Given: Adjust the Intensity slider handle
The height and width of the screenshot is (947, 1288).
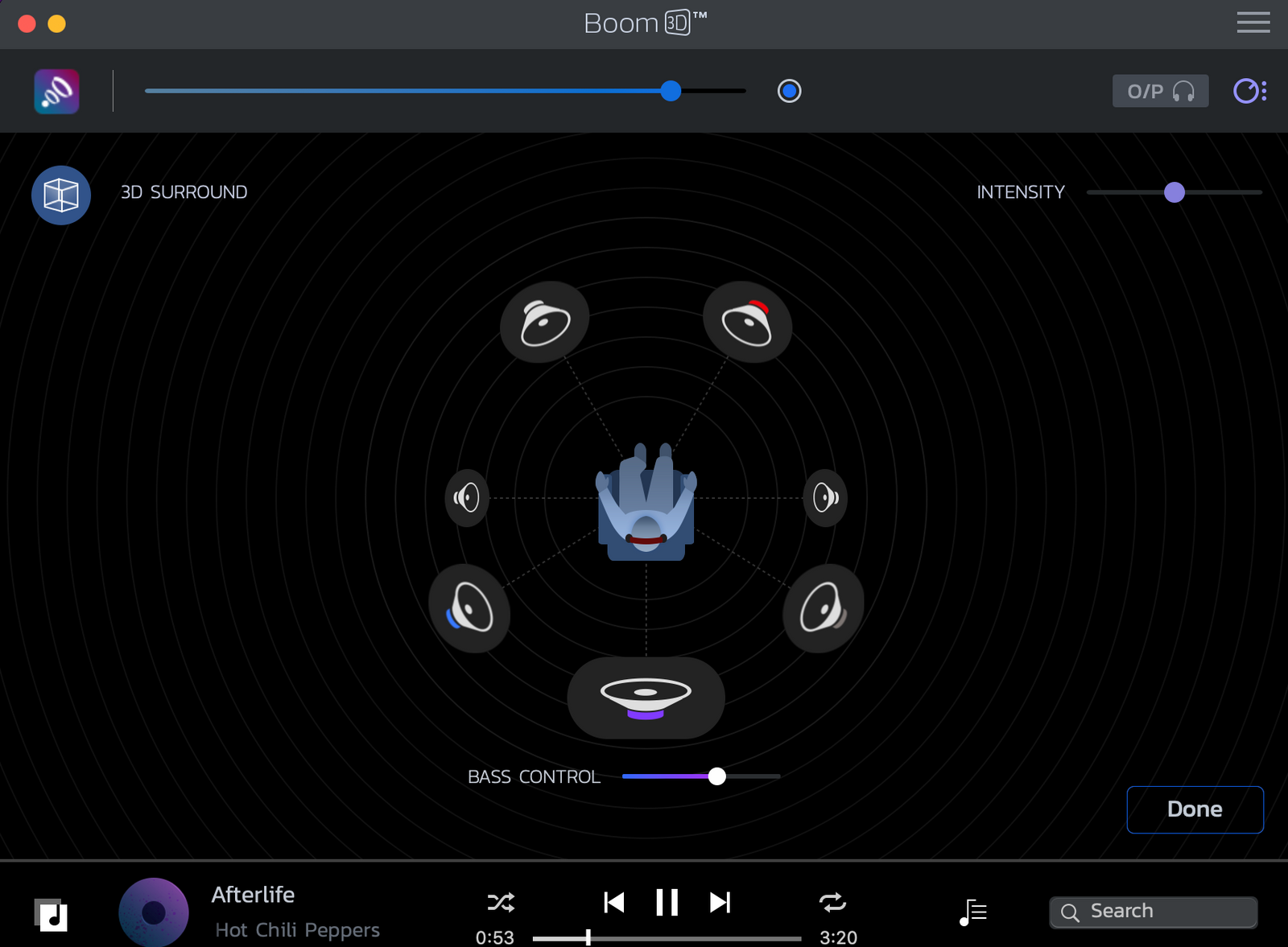Looking at the screenshot, I should [x=1174, y=192].
